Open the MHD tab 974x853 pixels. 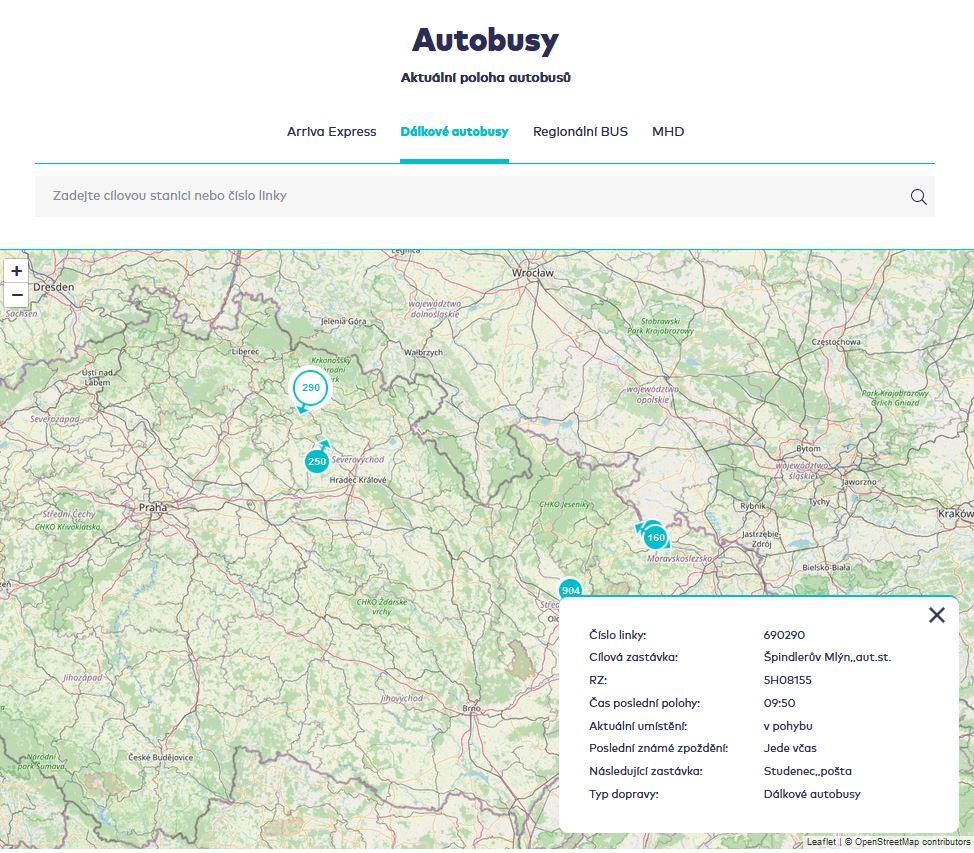pos(668,132)
